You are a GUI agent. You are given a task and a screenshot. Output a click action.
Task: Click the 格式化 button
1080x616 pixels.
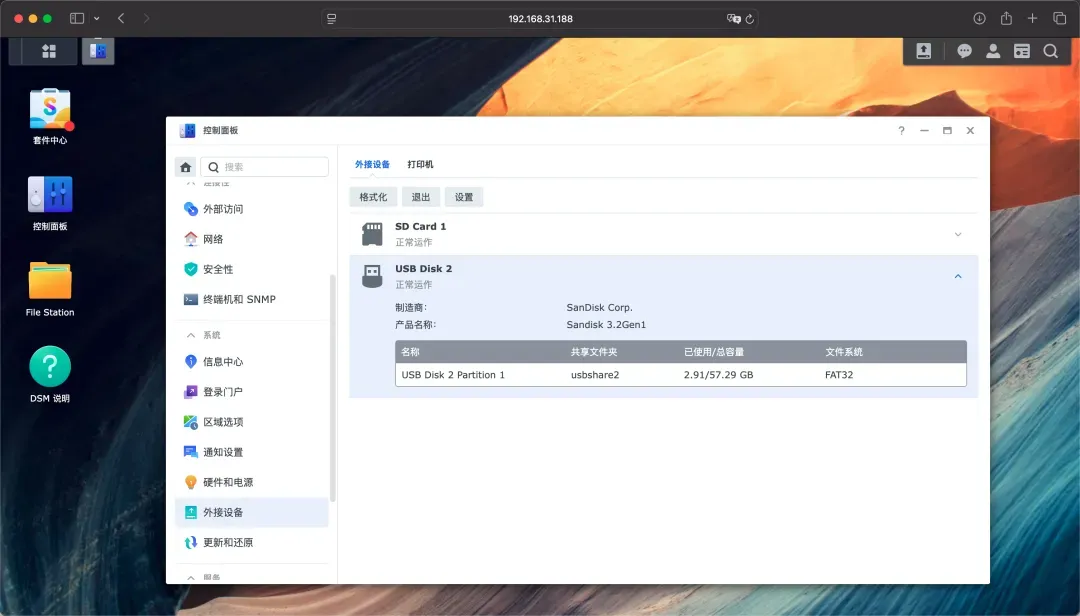[x=373, y=197]
